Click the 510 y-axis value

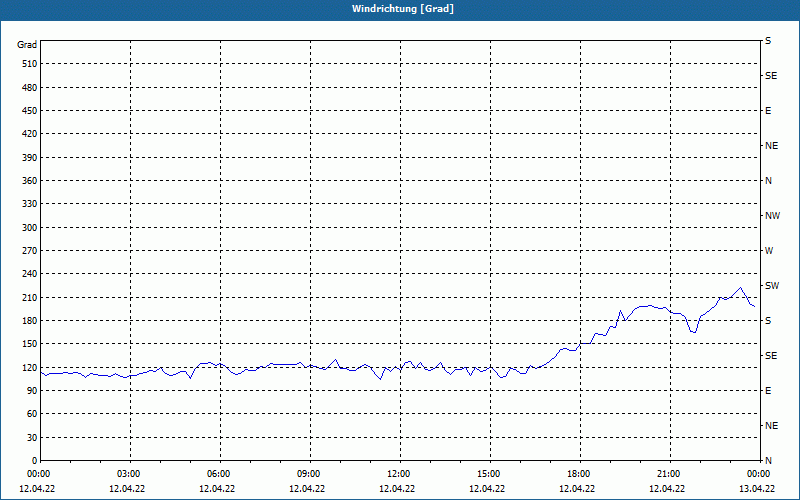(30, 64)
